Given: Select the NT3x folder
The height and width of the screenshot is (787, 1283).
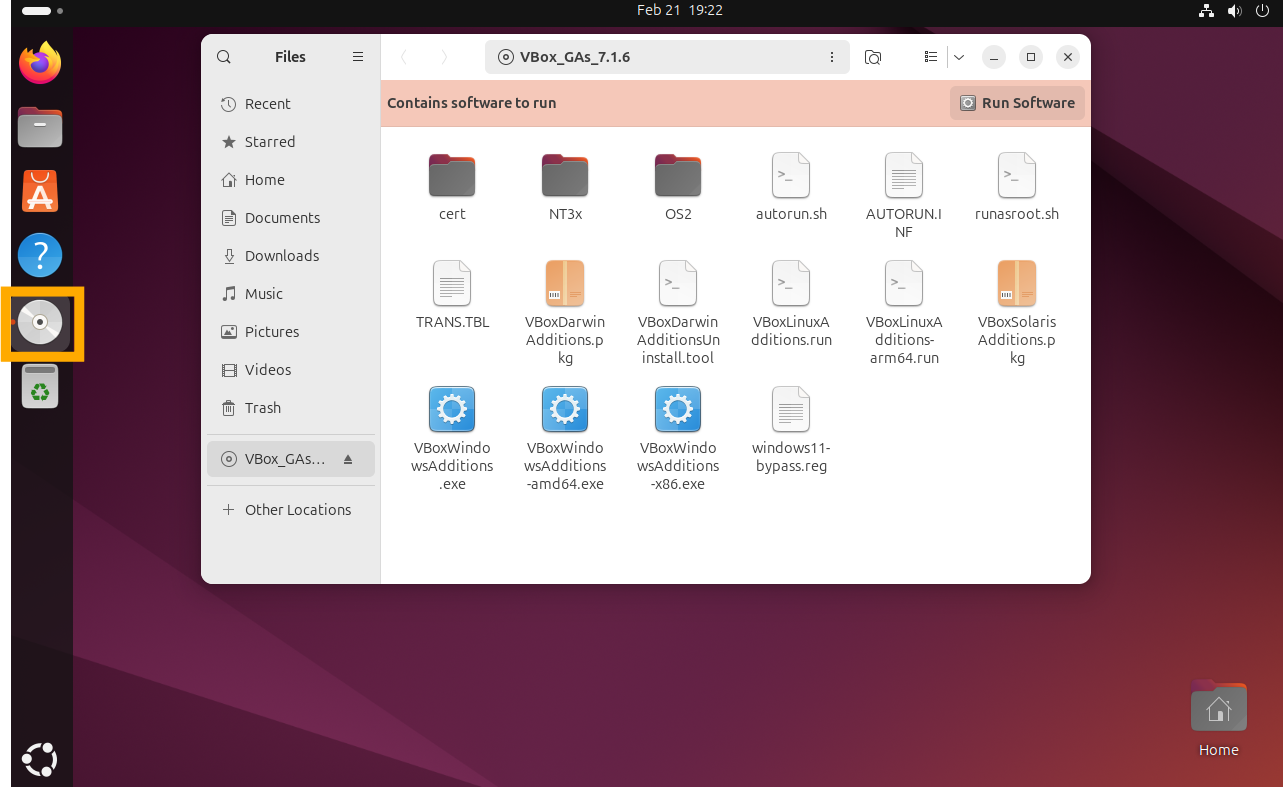Looking at the screenshot, I should coord(565,187).
